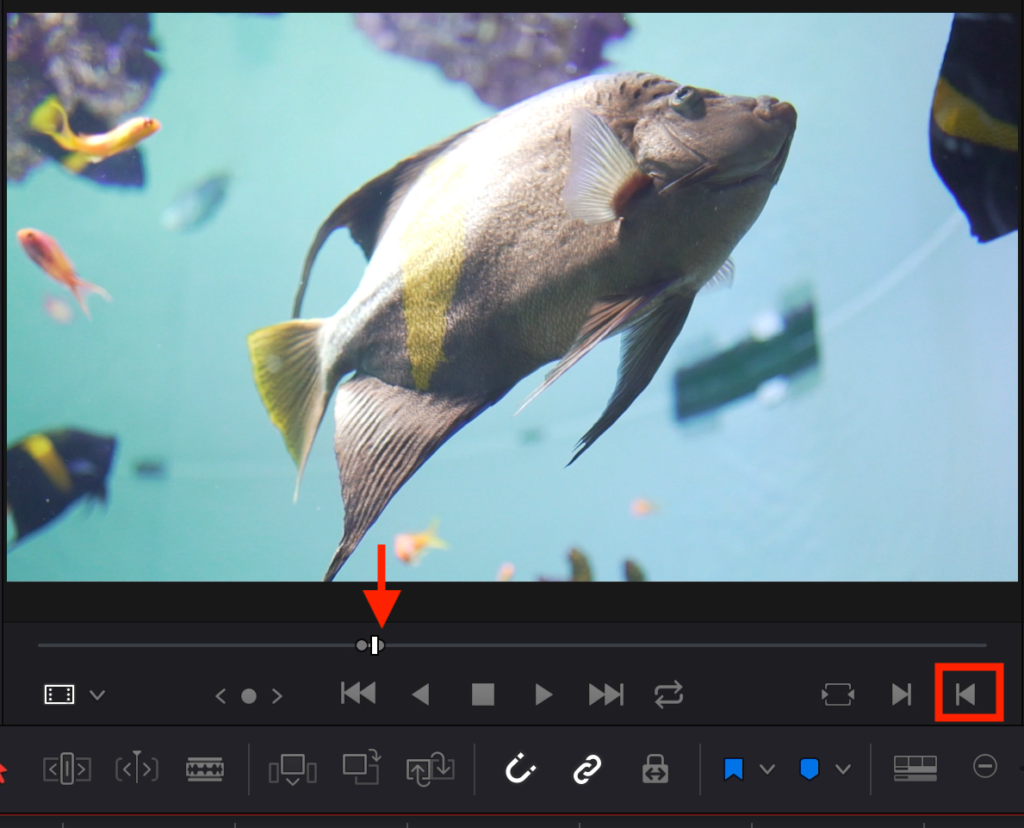Screen dimensions: 1024x828
Task: Select the Trim Edit mode tool
Action: (x=67, y=769)
